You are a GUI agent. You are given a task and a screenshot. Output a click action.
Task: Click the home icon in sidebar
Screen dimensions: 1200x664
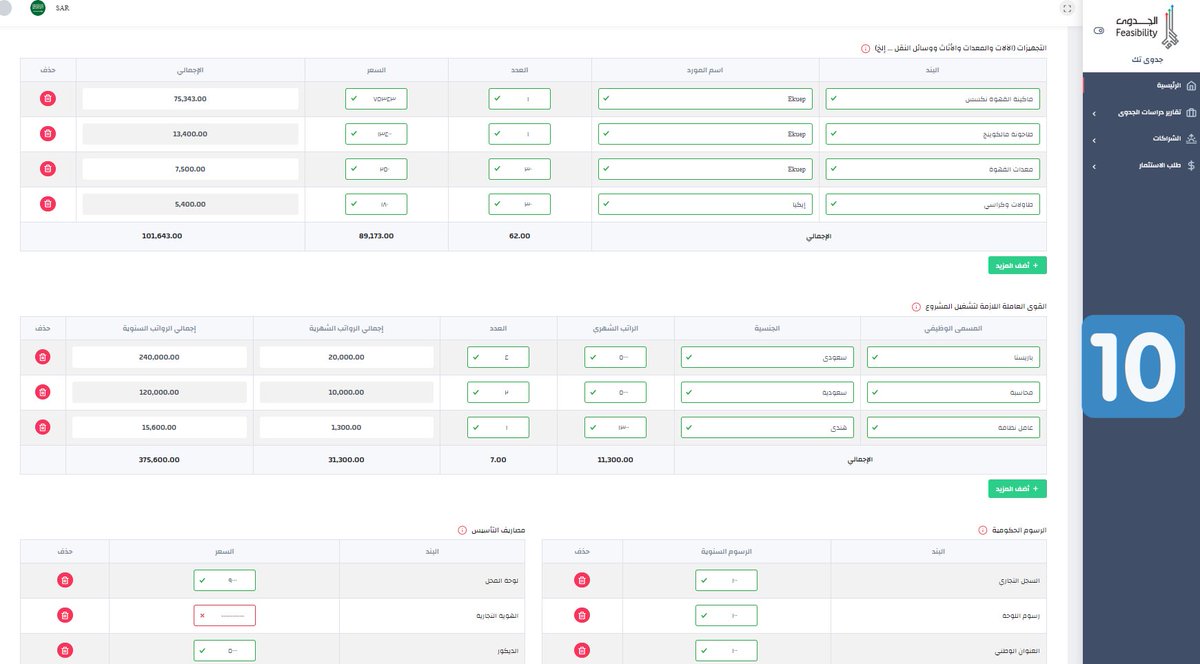(x=1190, y=86)
